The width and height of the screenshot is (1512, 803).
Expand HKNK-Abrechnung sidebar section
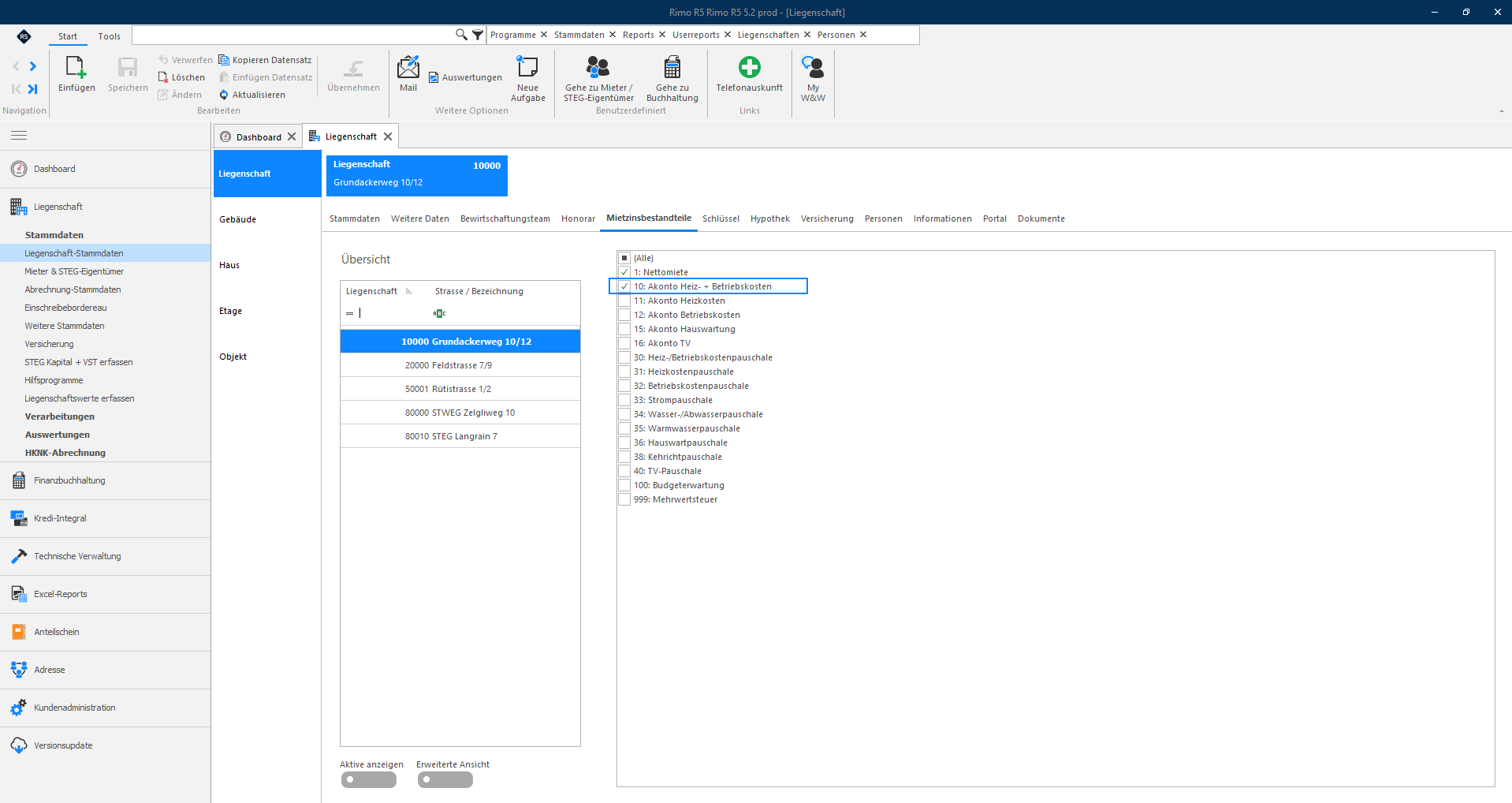[65, 453]
